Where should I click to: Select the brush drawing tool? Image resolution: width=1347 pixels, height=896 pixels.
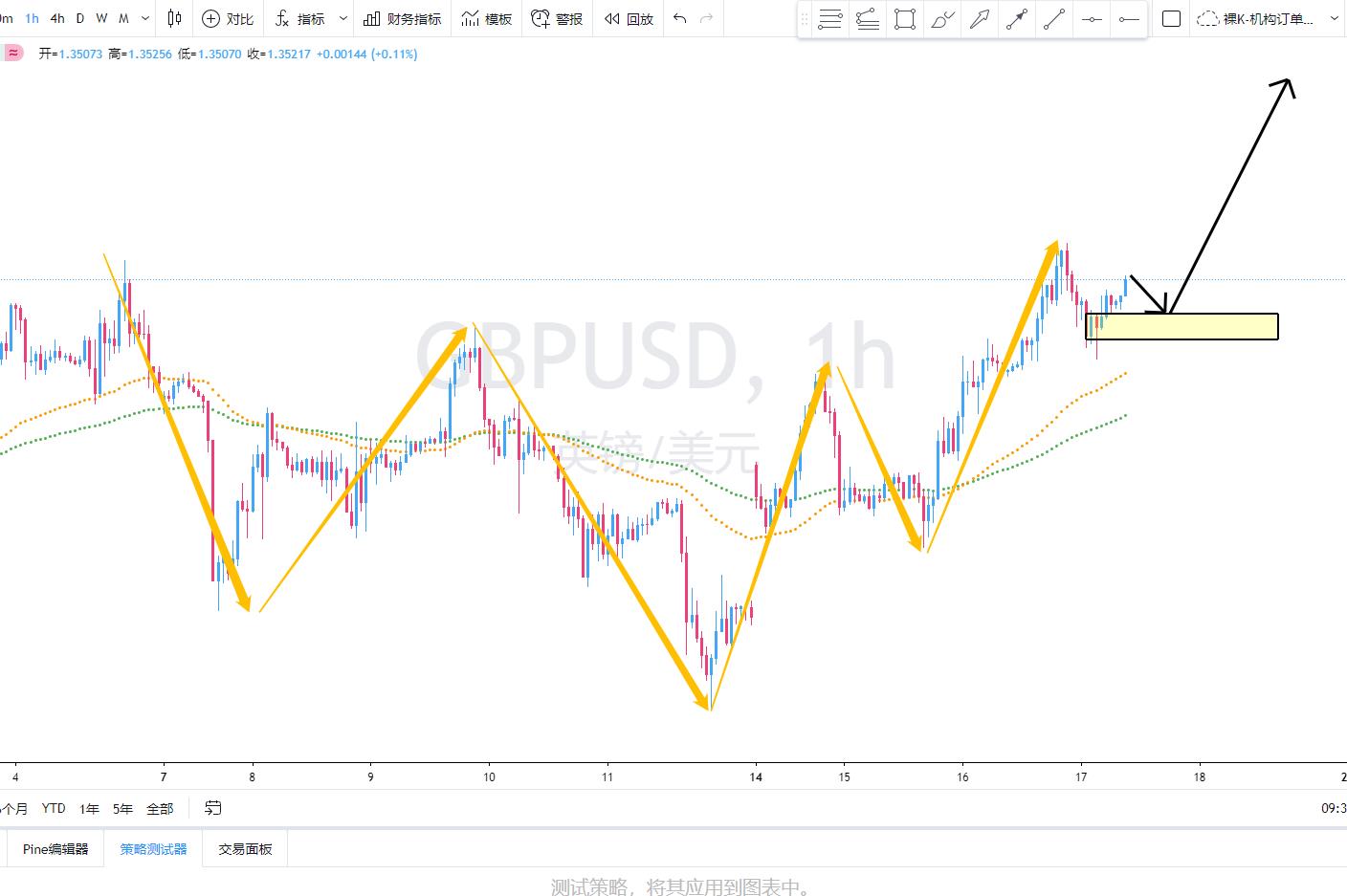[942, 19]
